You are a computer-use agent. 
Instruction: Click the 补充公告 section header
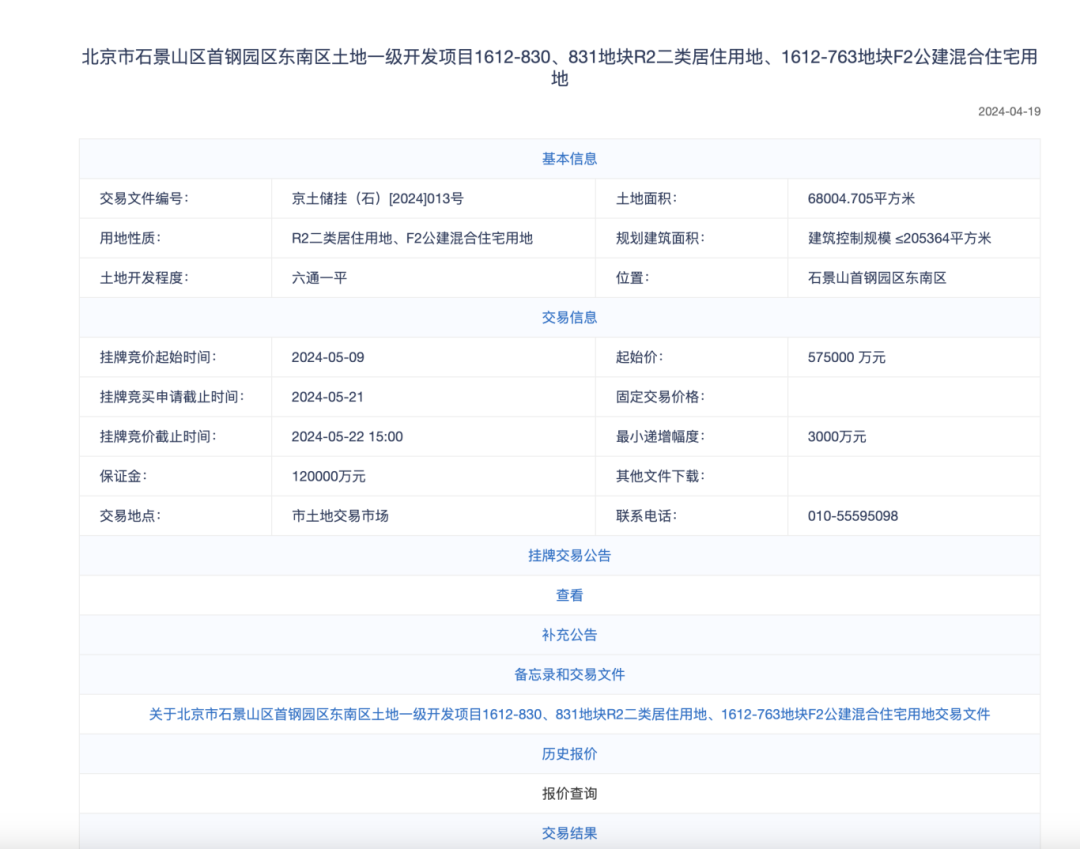click(x=569, y=635)
